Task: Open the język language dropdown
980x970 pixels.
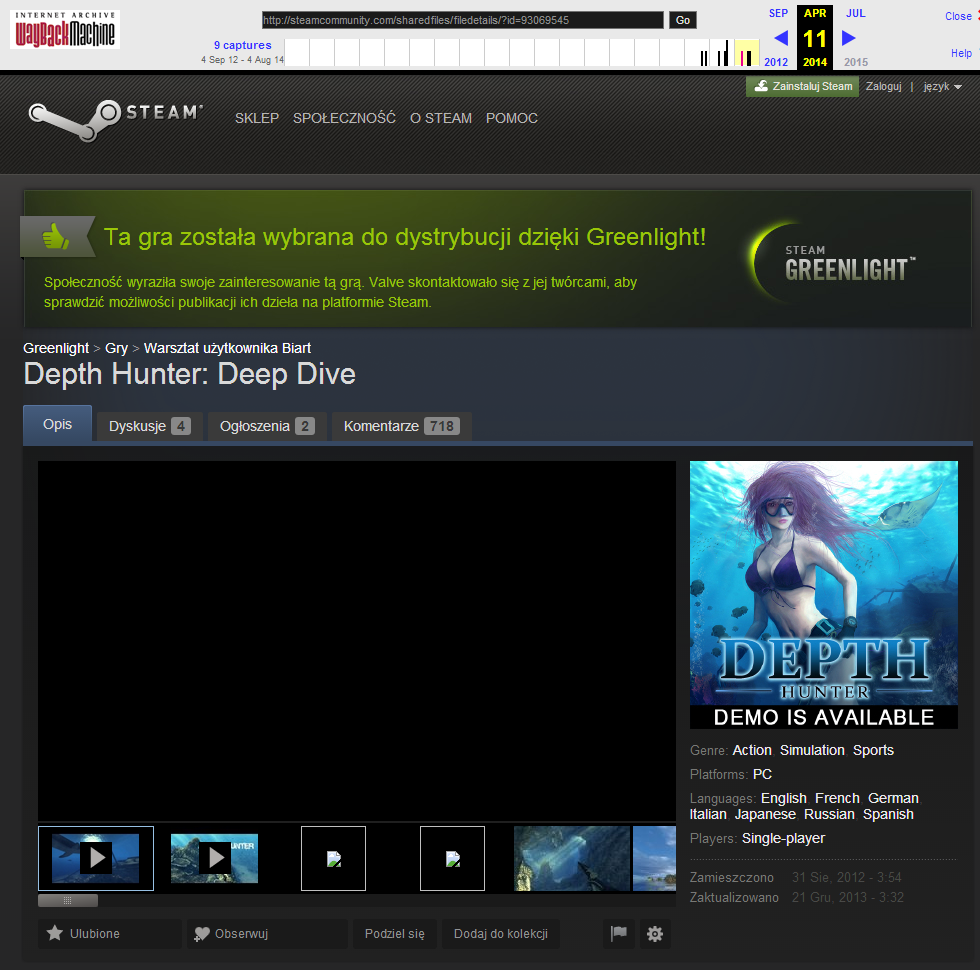Action: (942, 86)
